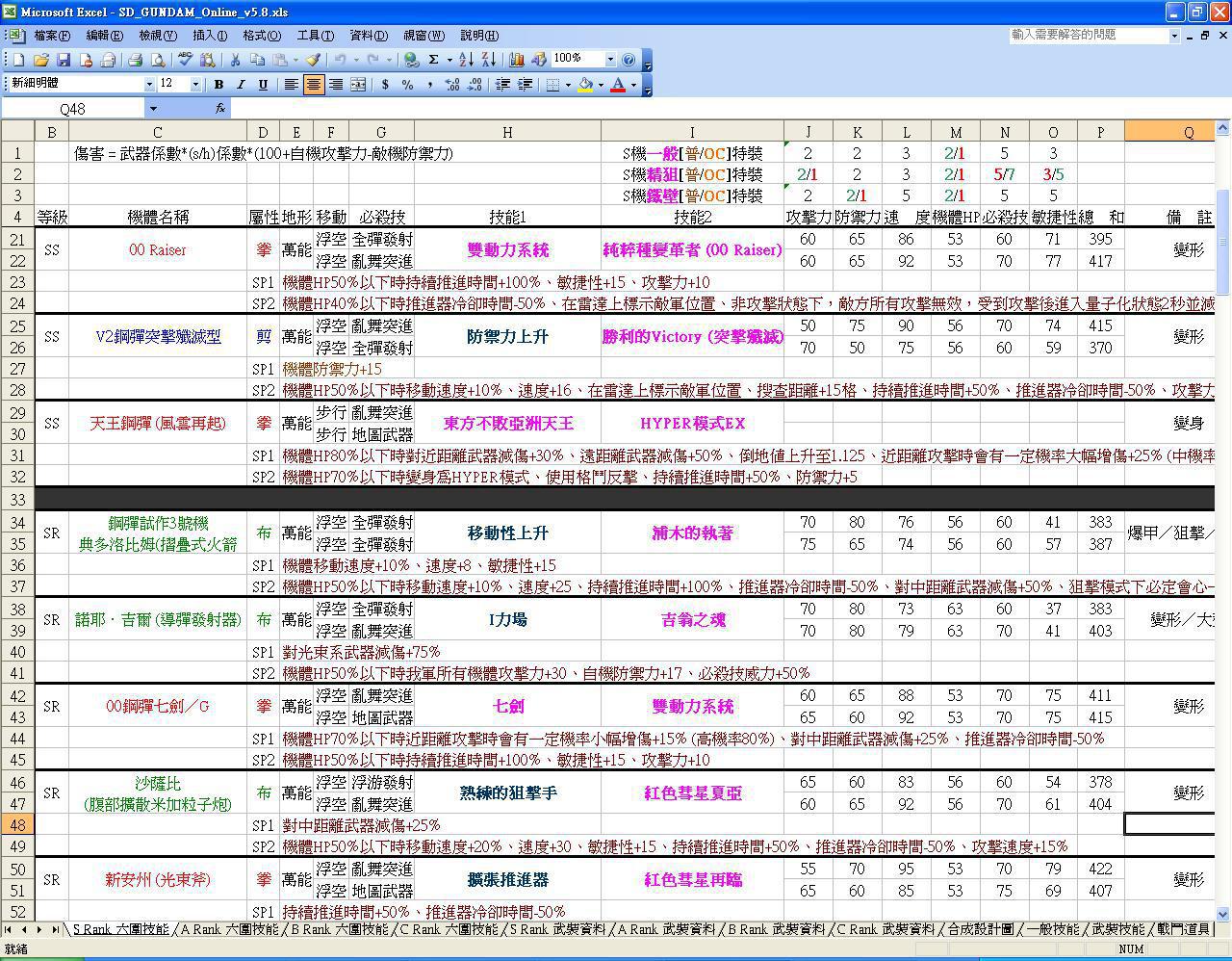This screenshot has height=961, width=1232.
Task: Click the merge and center icon
Action: tap(358, 85)
